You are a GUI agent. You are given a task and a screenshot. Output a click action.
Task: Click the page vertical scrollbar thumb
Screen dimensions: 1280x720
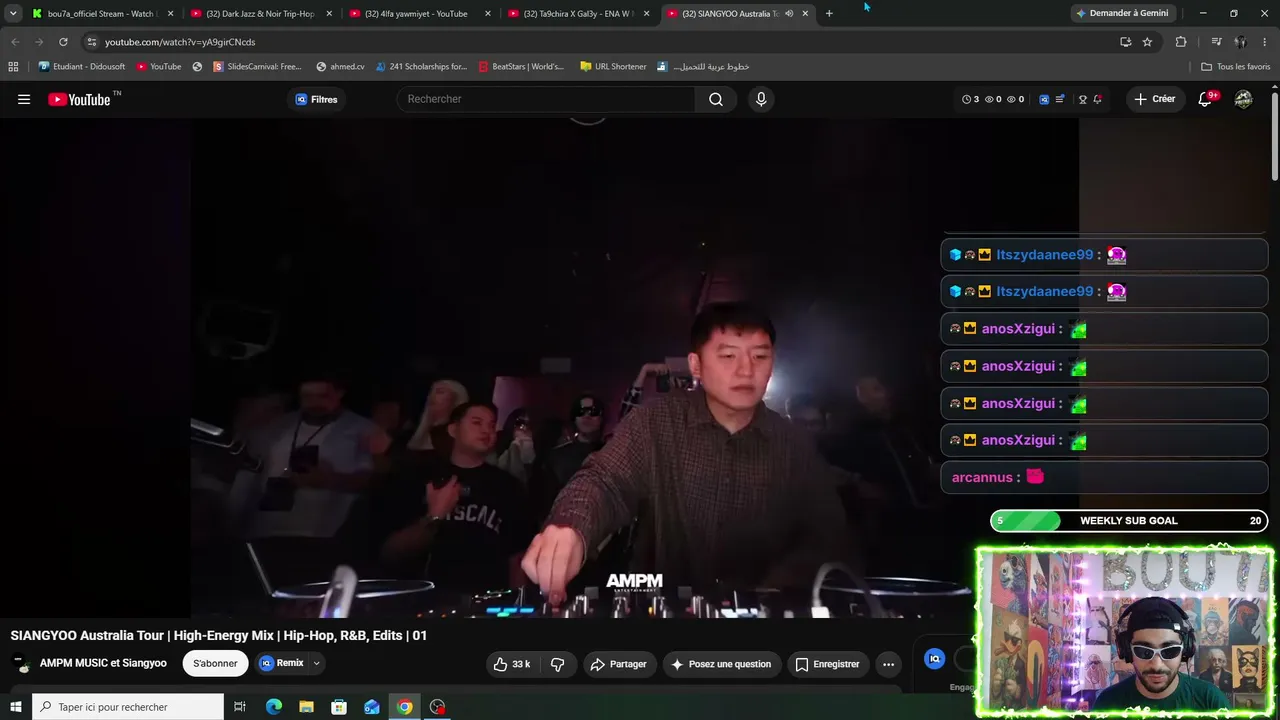point(1275,137)
